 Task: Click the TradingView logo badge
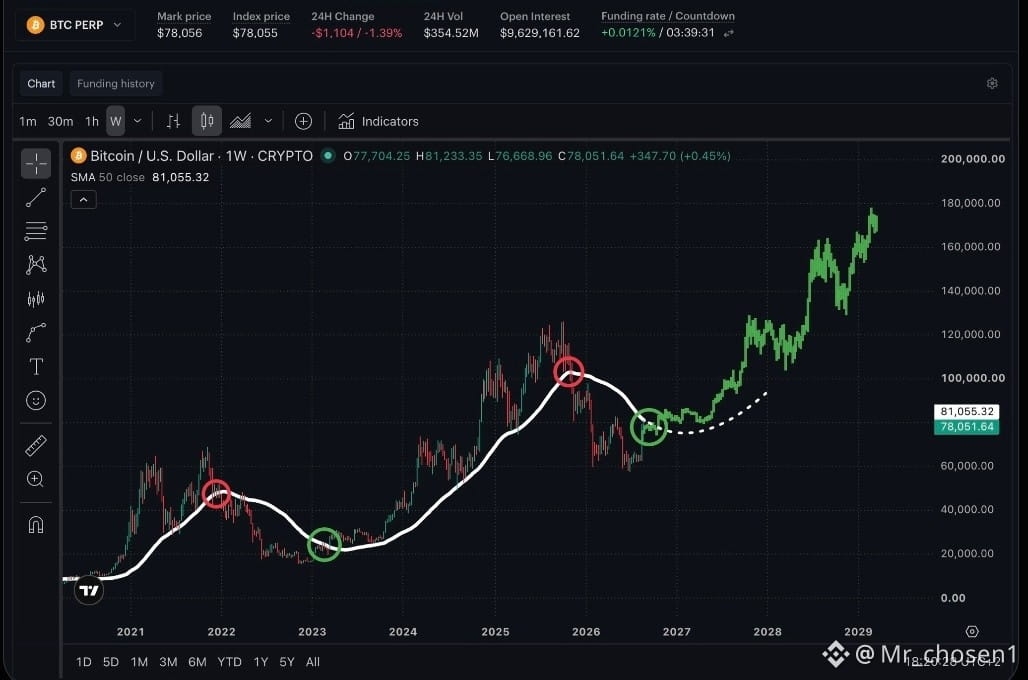coord(89,590)
